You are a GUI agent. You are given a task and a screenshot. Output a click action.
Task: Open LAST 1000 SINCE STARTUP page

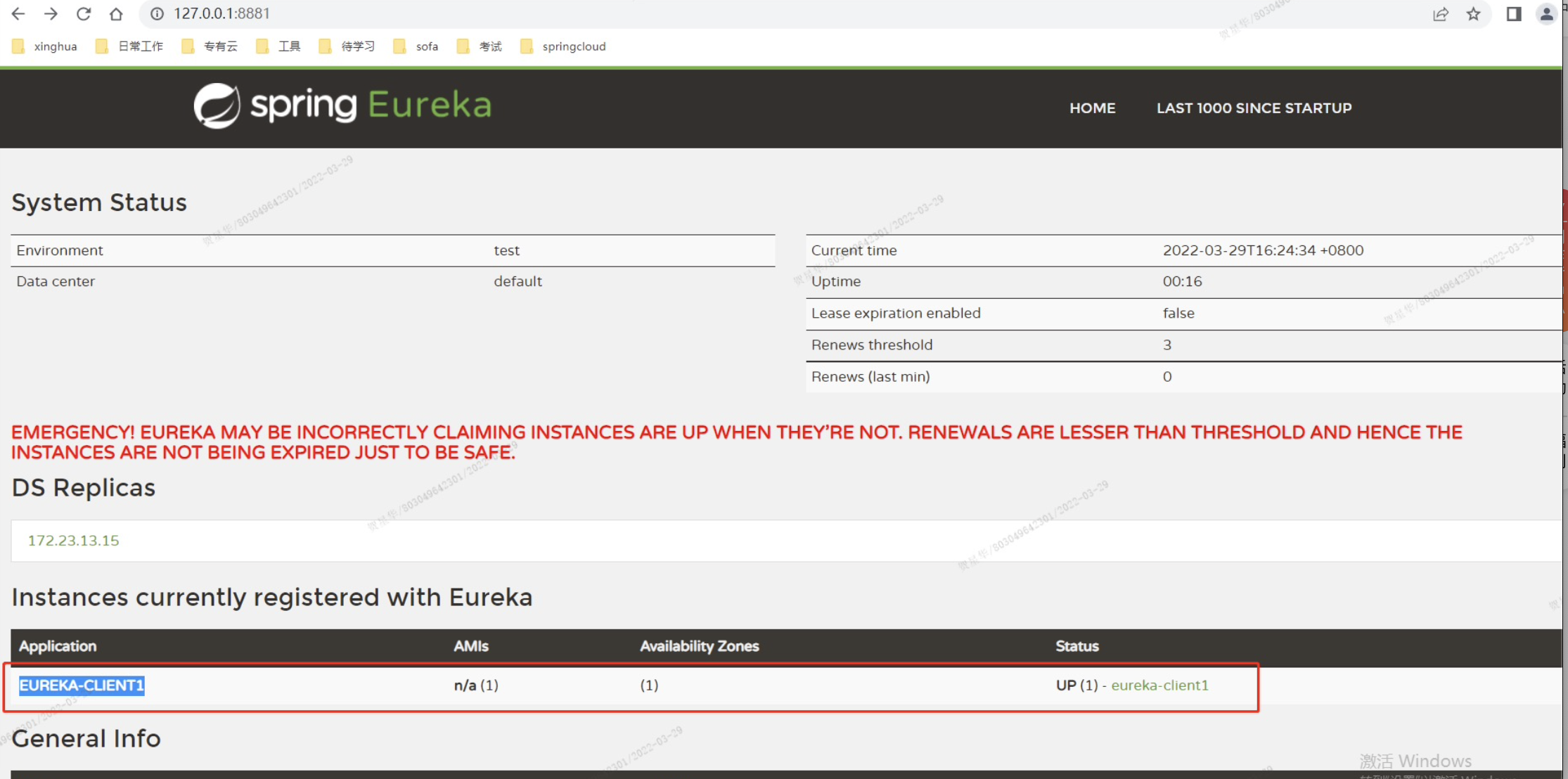[x=1254, y=108]
